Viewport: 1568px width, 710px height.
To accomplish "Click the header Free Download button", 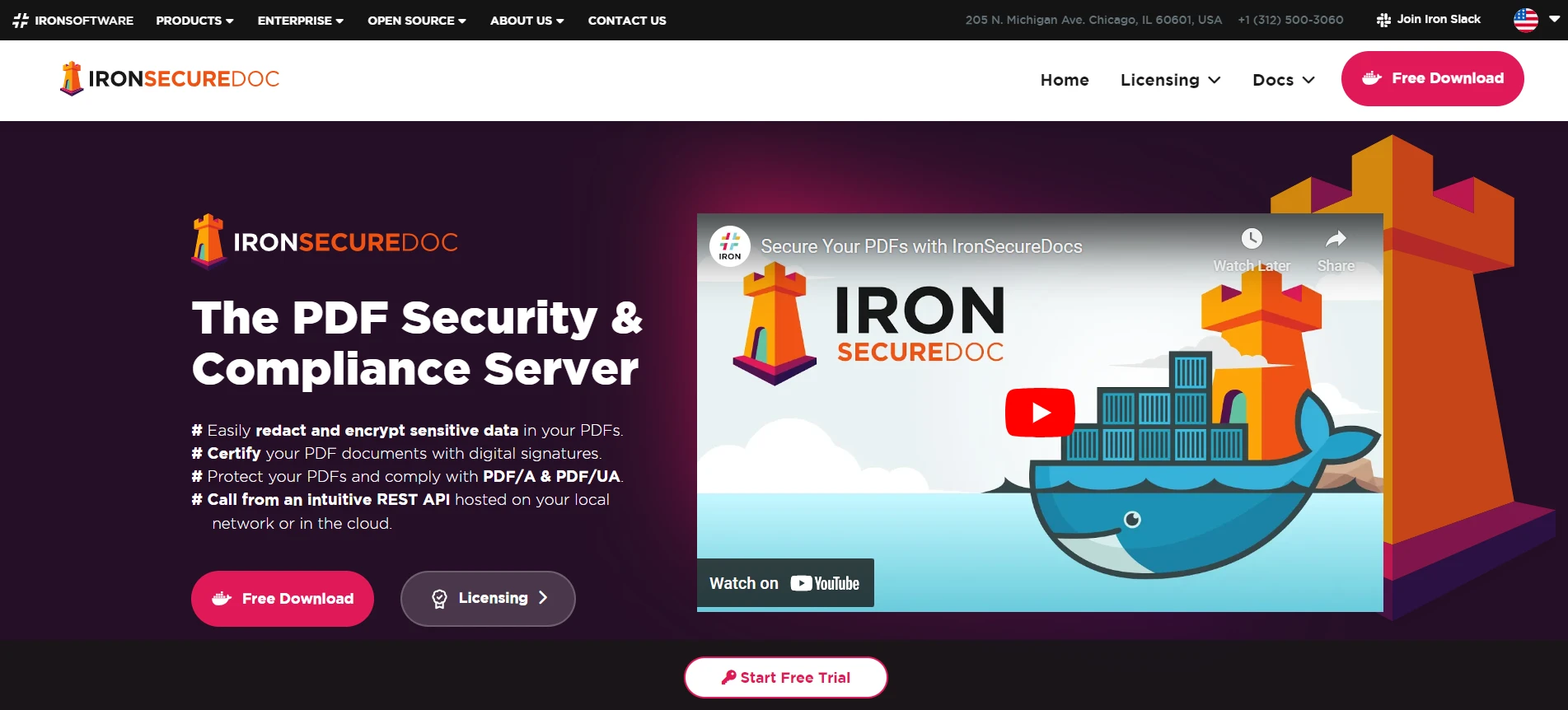I will (1432, 78).
